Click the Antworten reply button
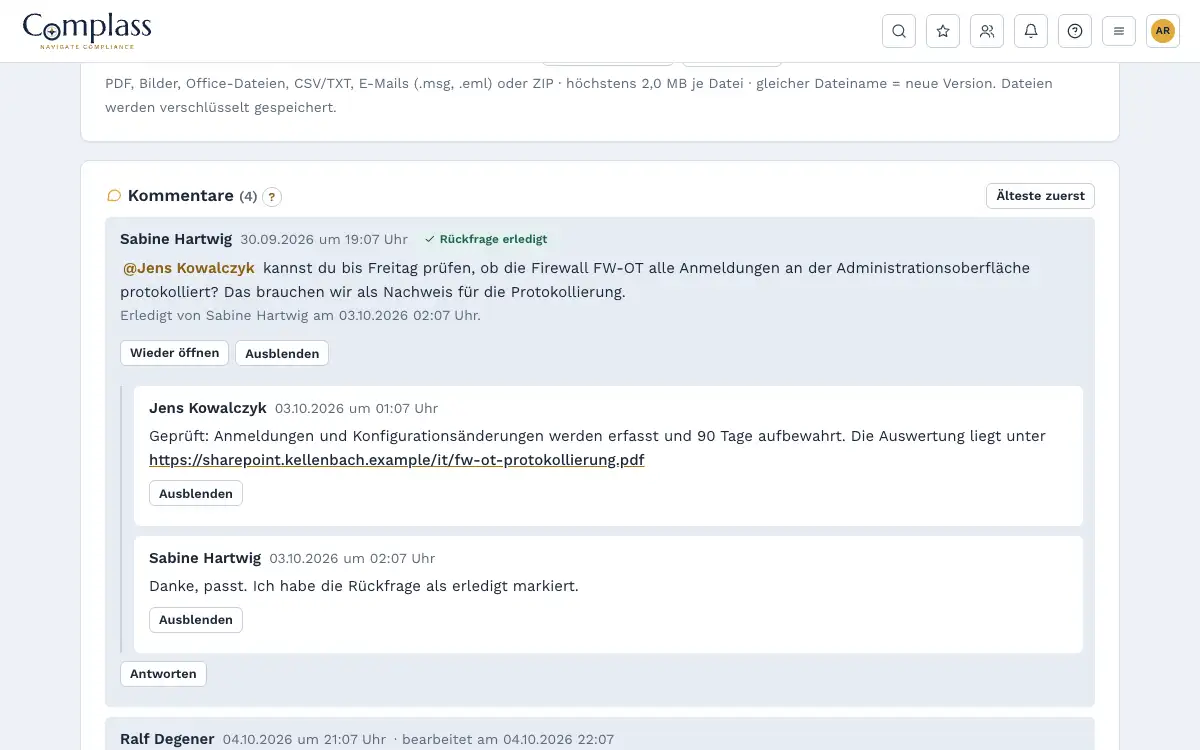Screen dimensions: 1200x750 point(163,674)
